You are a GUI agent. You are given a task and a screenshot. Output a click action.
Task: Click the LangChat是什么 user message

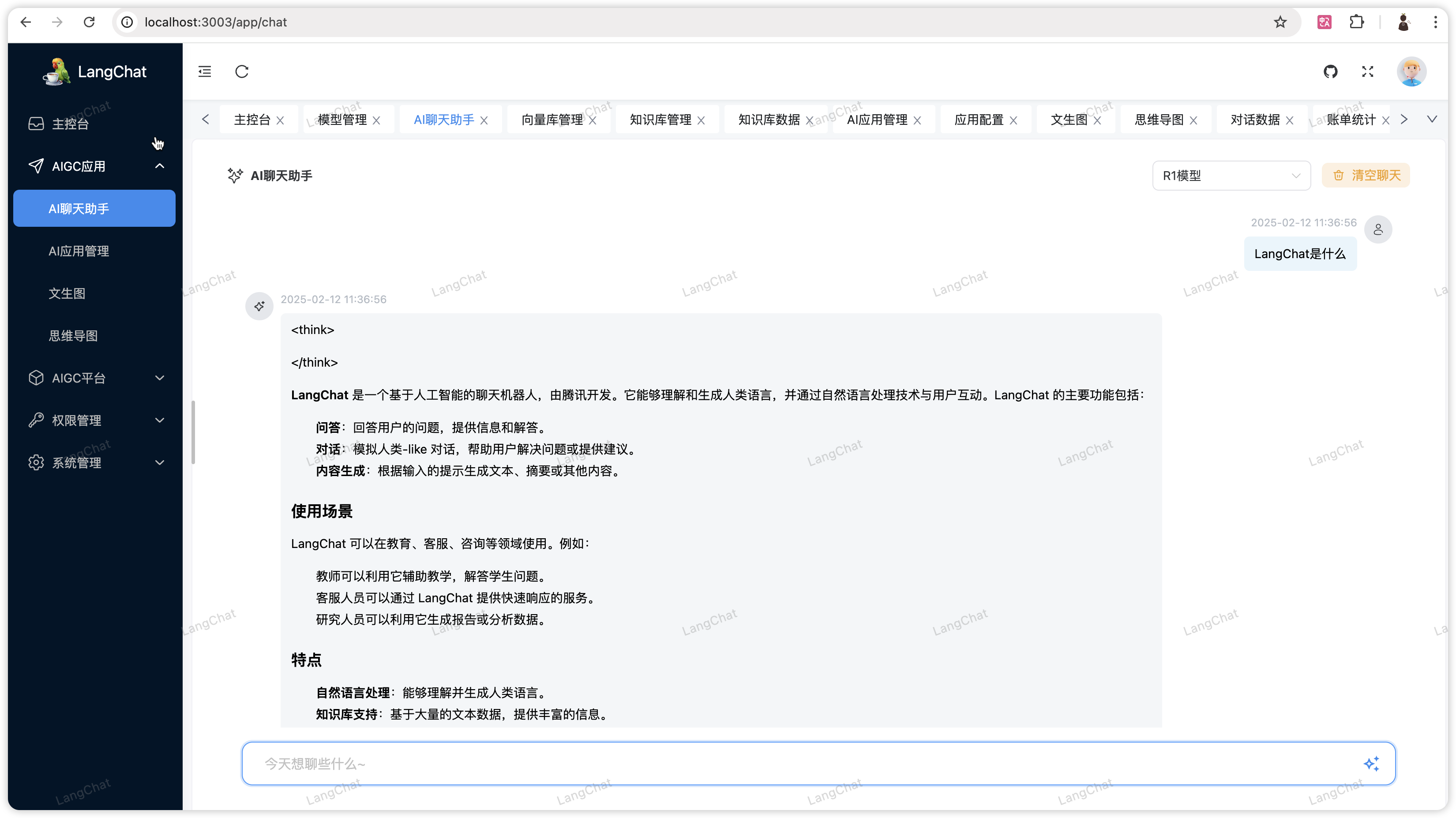(x=1300, y=254)
